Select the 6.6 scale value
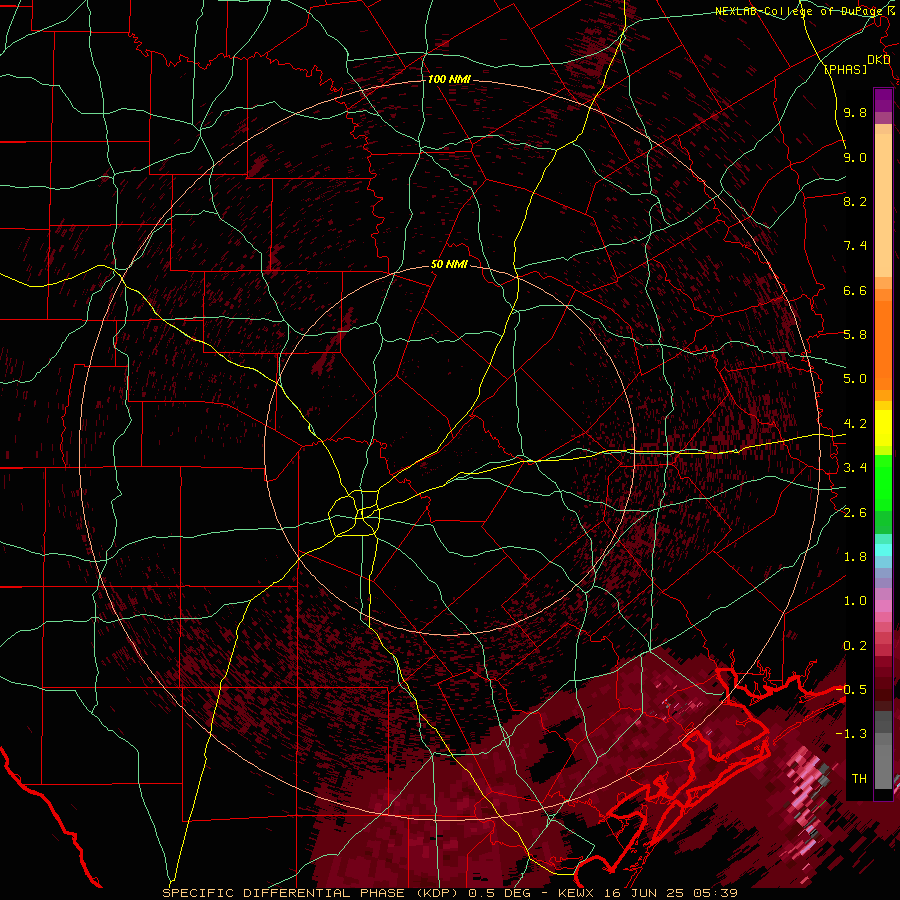The width and height of the screenshot is (900, 900). pos(855,290)
